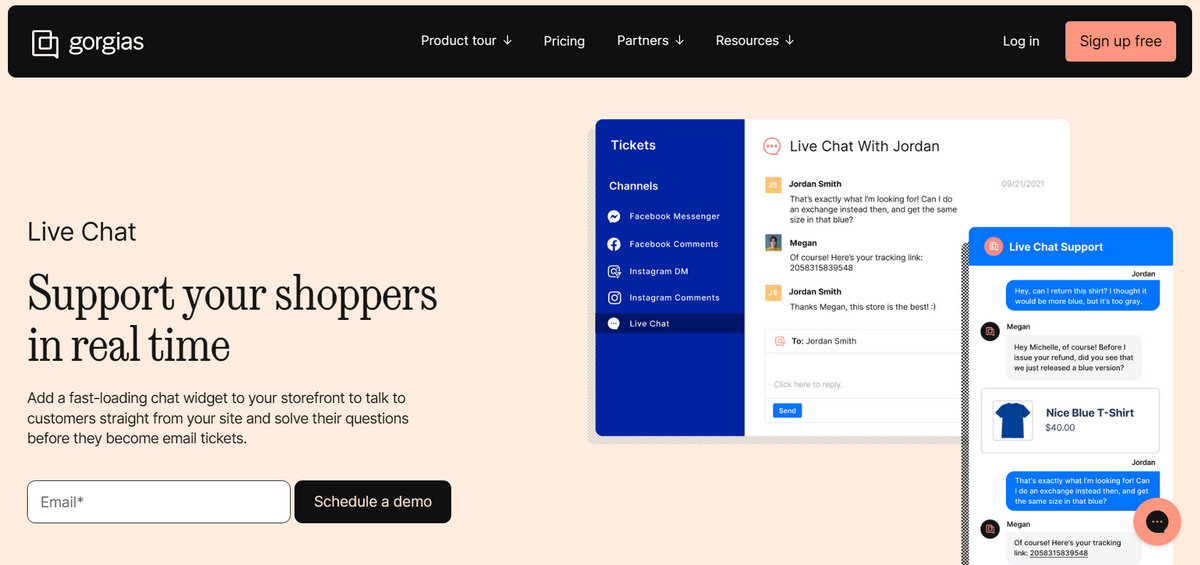Expand the Partners menu
This screenshot has width=1200, height=565.
pyautogui.click(x=651, y=41)
